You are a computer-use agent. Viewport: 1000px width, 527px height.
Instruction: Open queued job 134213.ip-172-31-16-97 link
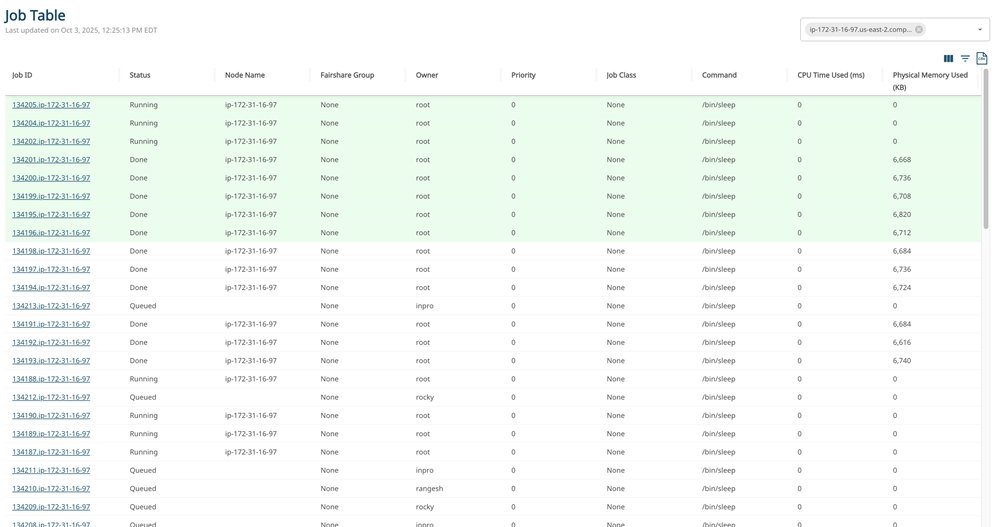point(51,306)
